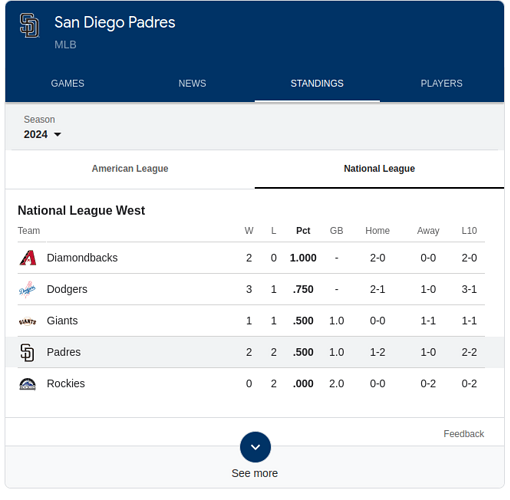This screenshot has height=500, width=510.
Task: Select the PLAYERS tab
Action: [441, 83]
